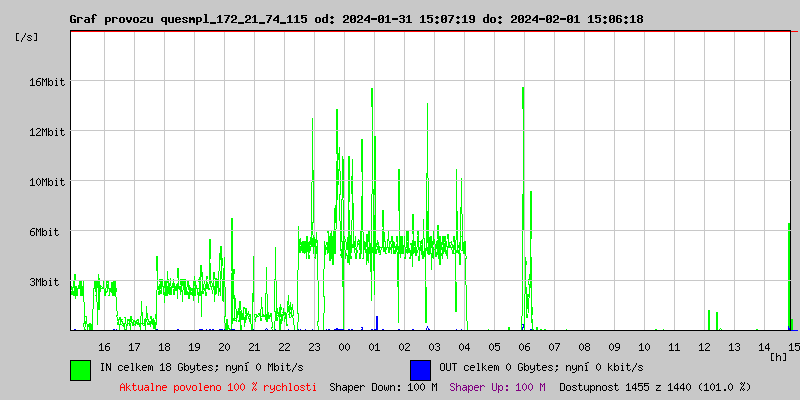
Task: Select the 3Mbit y-axis label
Action: [46, 282]
